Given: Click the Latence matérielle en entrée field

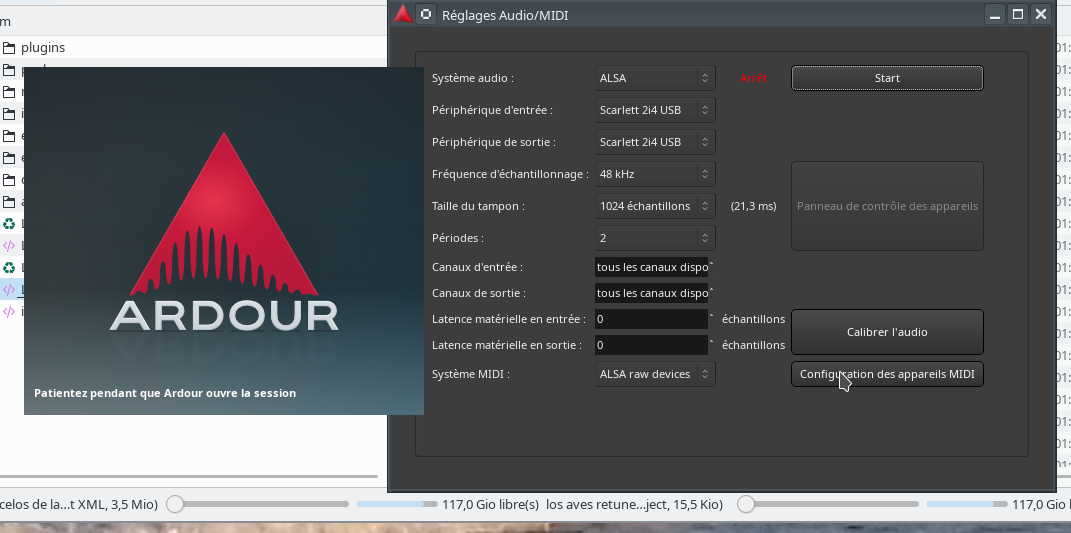Looking at the screenshot, I should coord(651,319).
